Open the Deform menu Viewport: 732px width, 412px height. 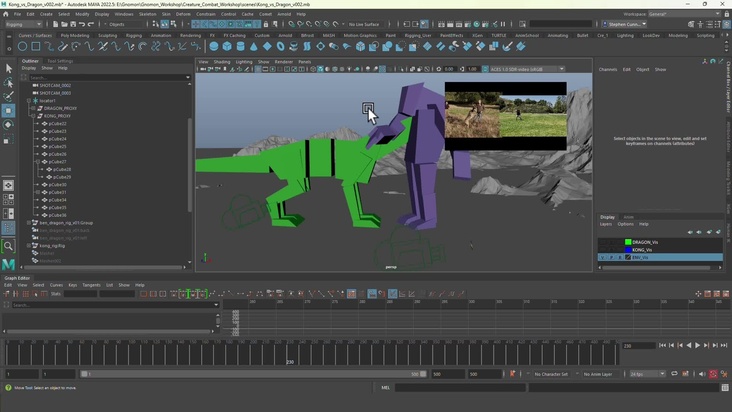coord(183,14)
